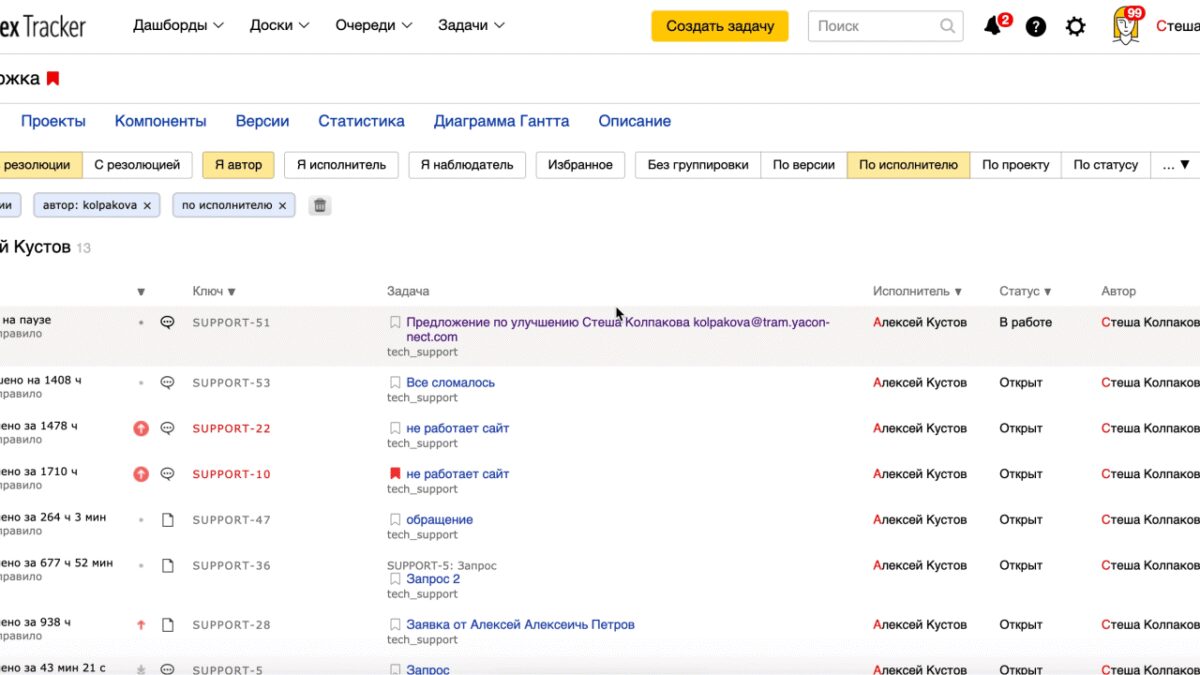Toggle the 'Избранное' filter

(580, 165)
